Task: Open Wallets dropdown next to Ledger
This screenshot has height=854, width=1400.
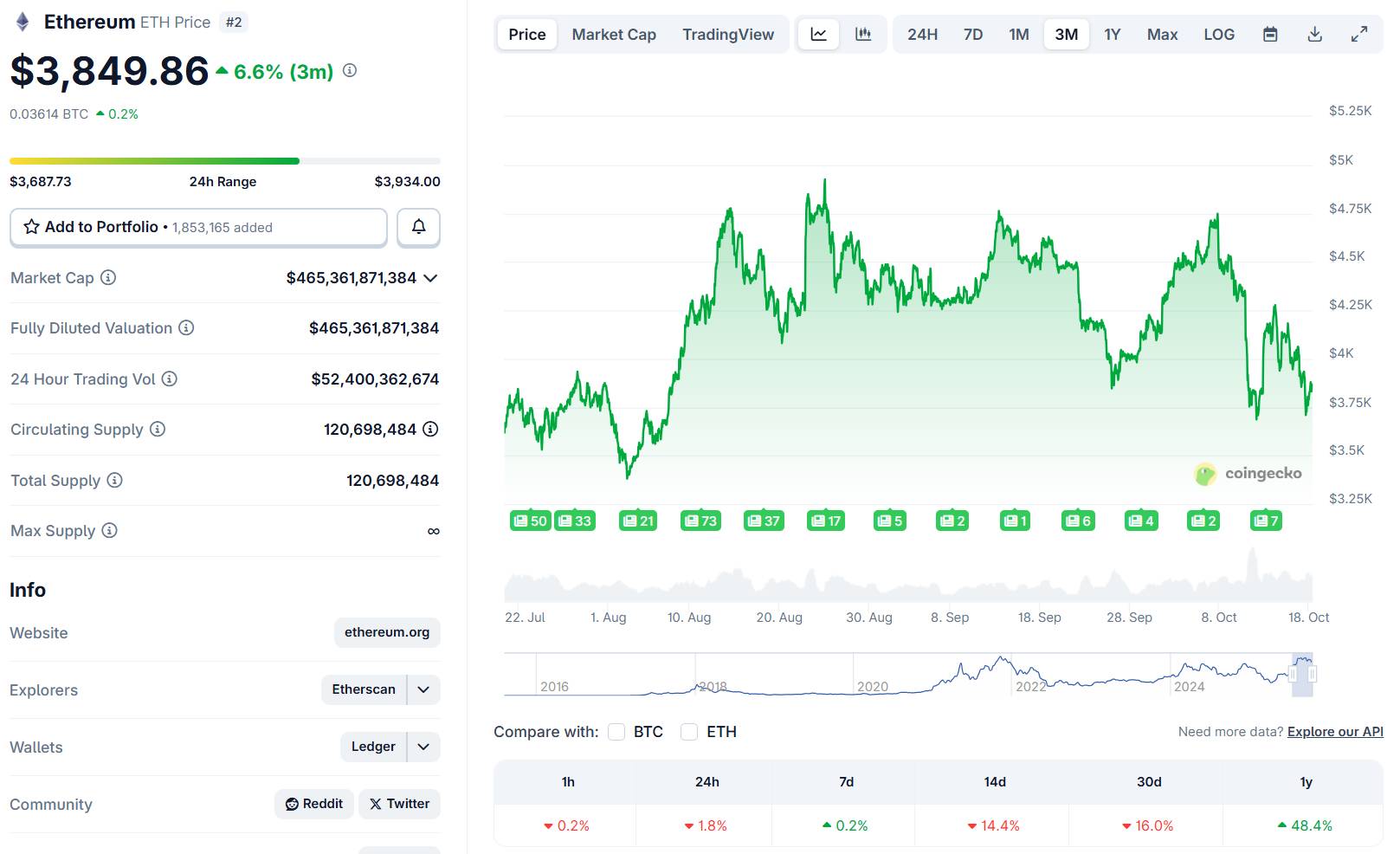Action: pyautogui.click(x=423, y=747)
